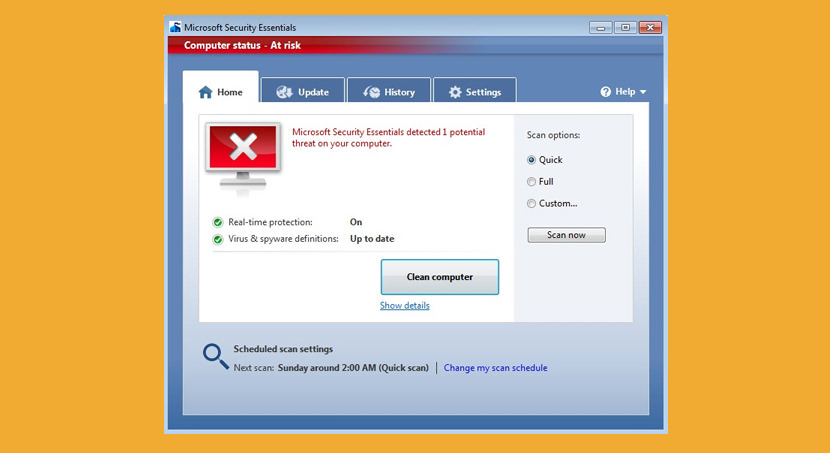Click the 'Up to date' definitions status

pos(372,239)
